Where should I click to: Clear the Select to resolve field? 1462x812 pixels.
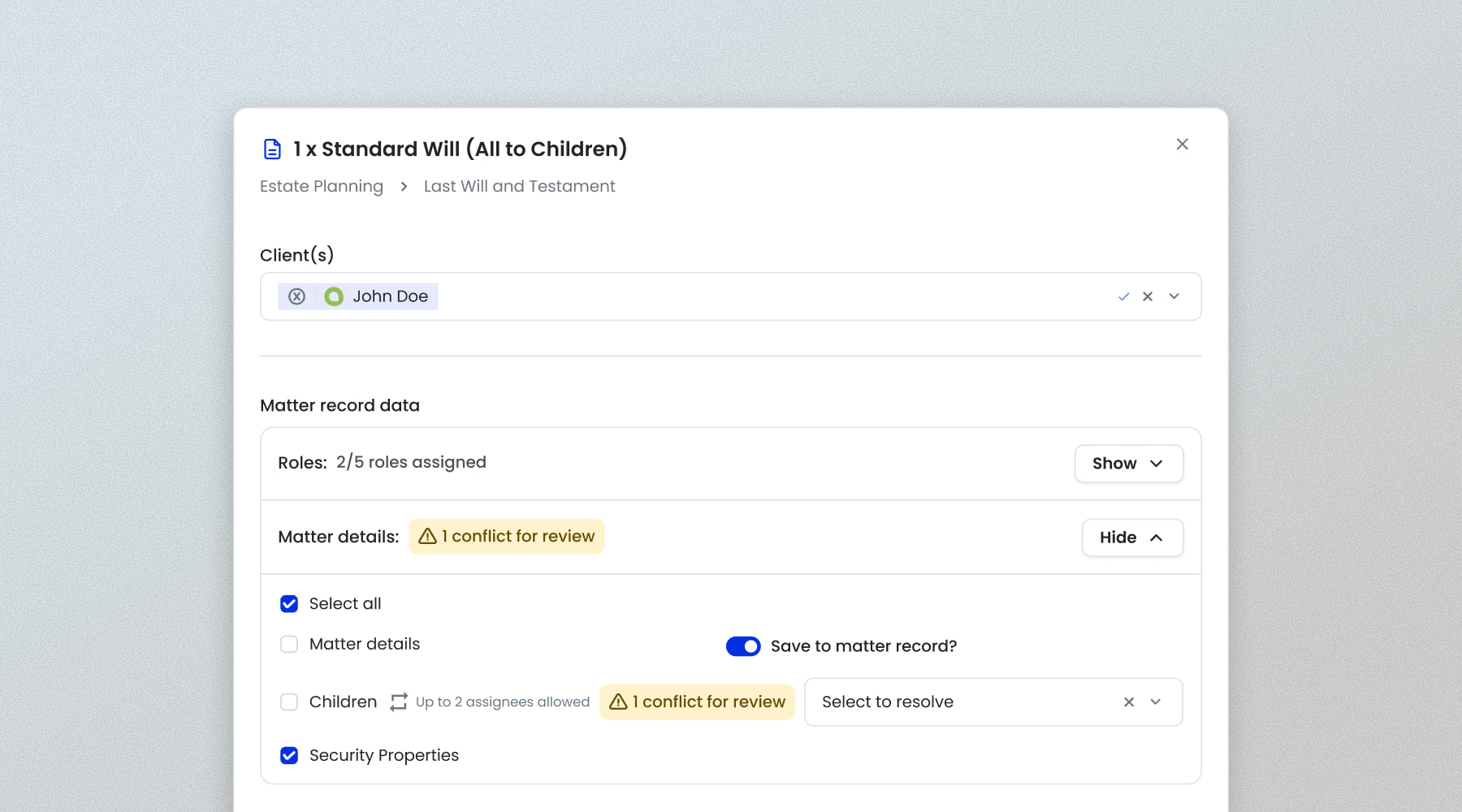1129,702
